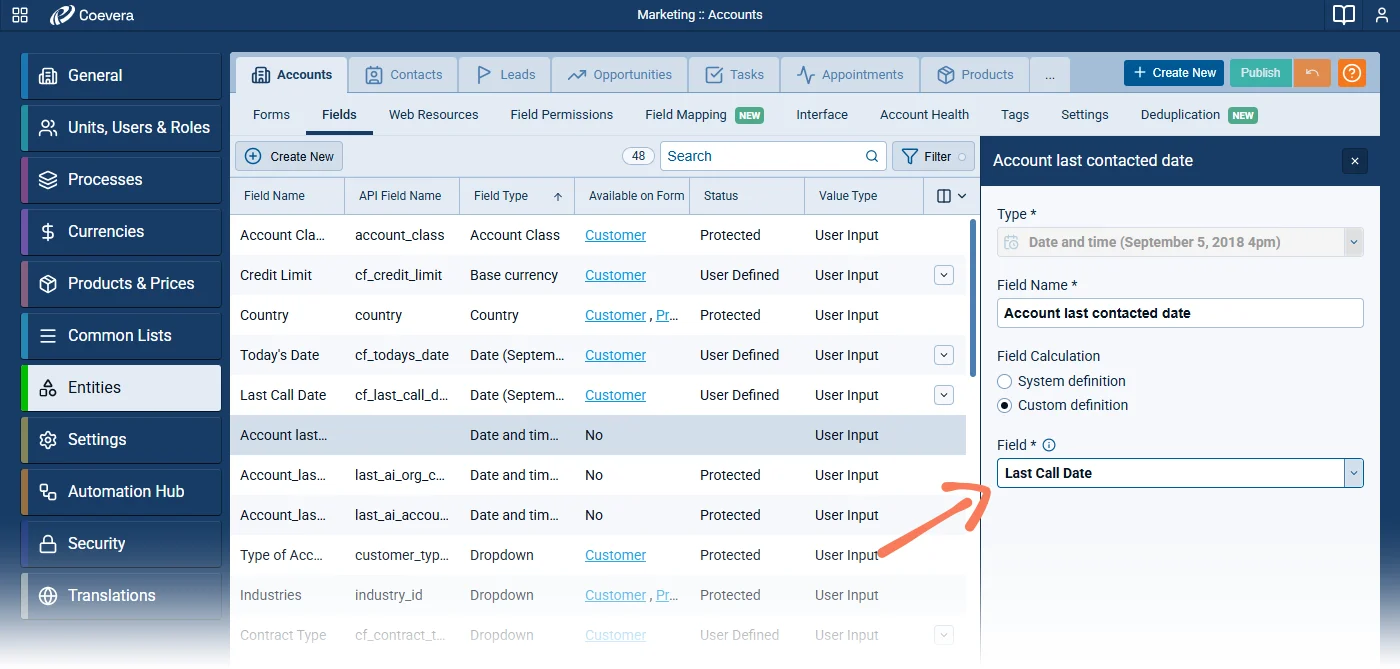Screen dimensions: 1400x669
Task: Expand the Last Call Date row dropdown arrow
Action: [x=944, y=395]
